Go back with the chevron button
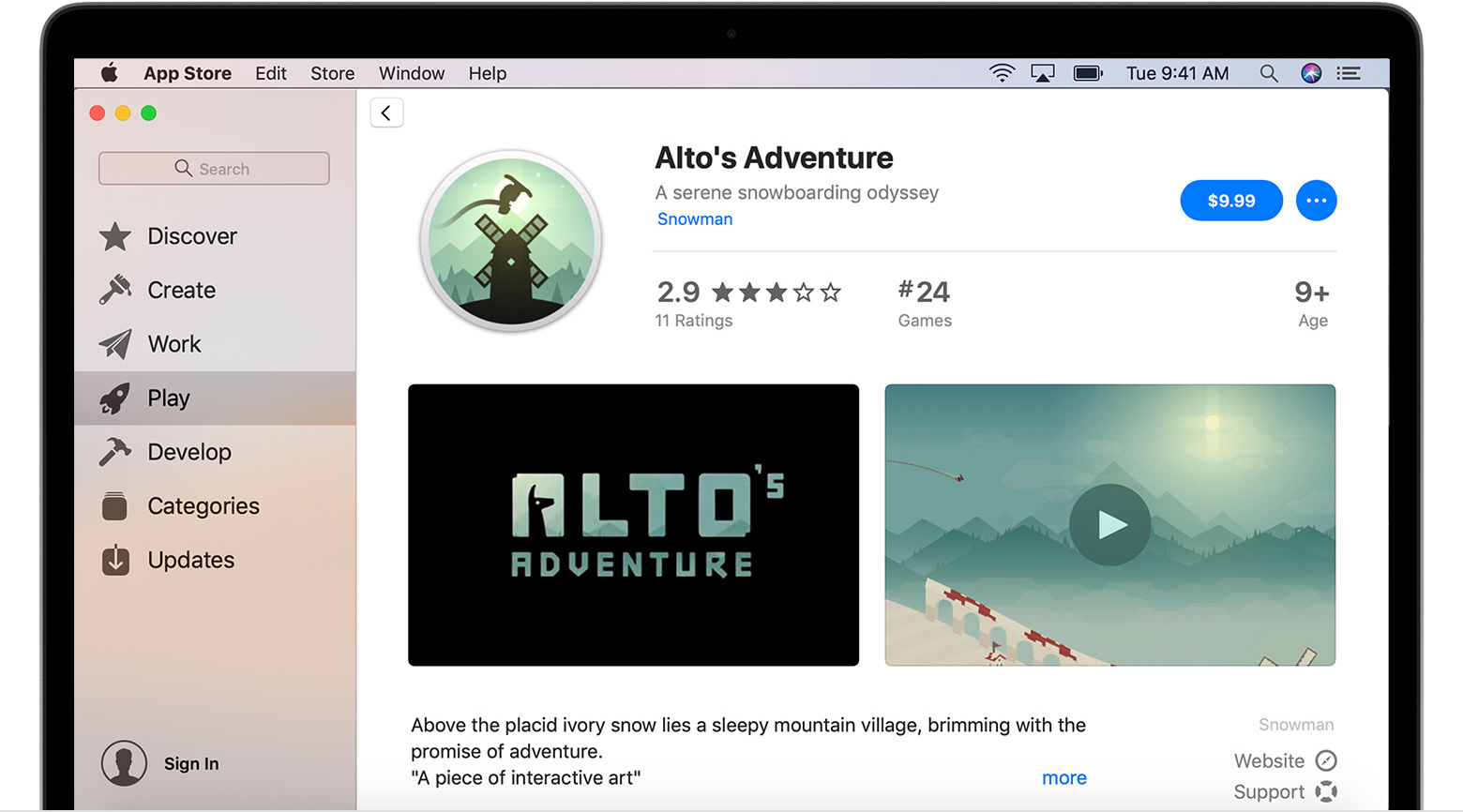This screenshot has height=812, width=1463. (386, 113)
